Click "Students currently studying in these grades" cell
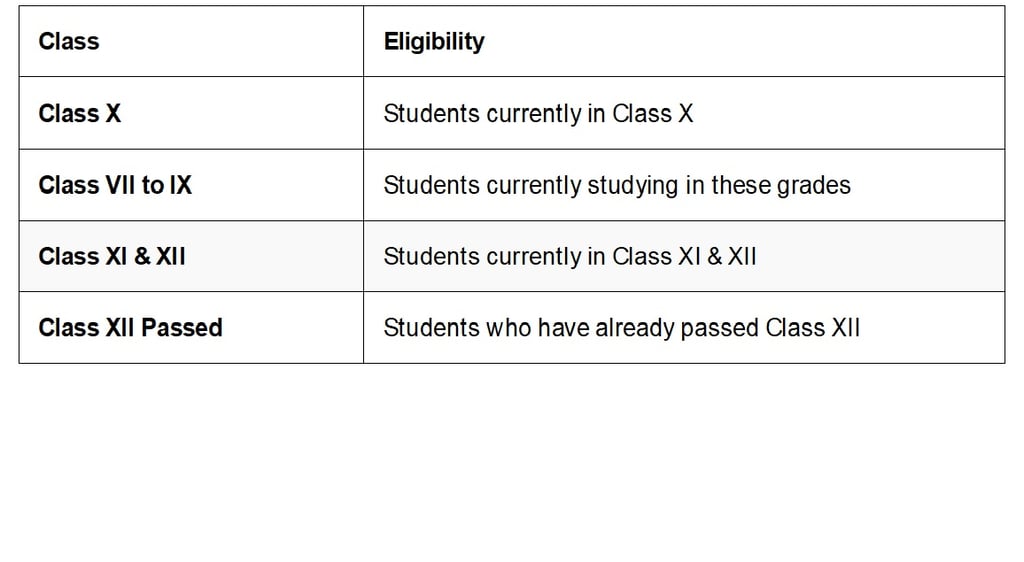This screenshot has width=1024, height=562. click(617, 186)
